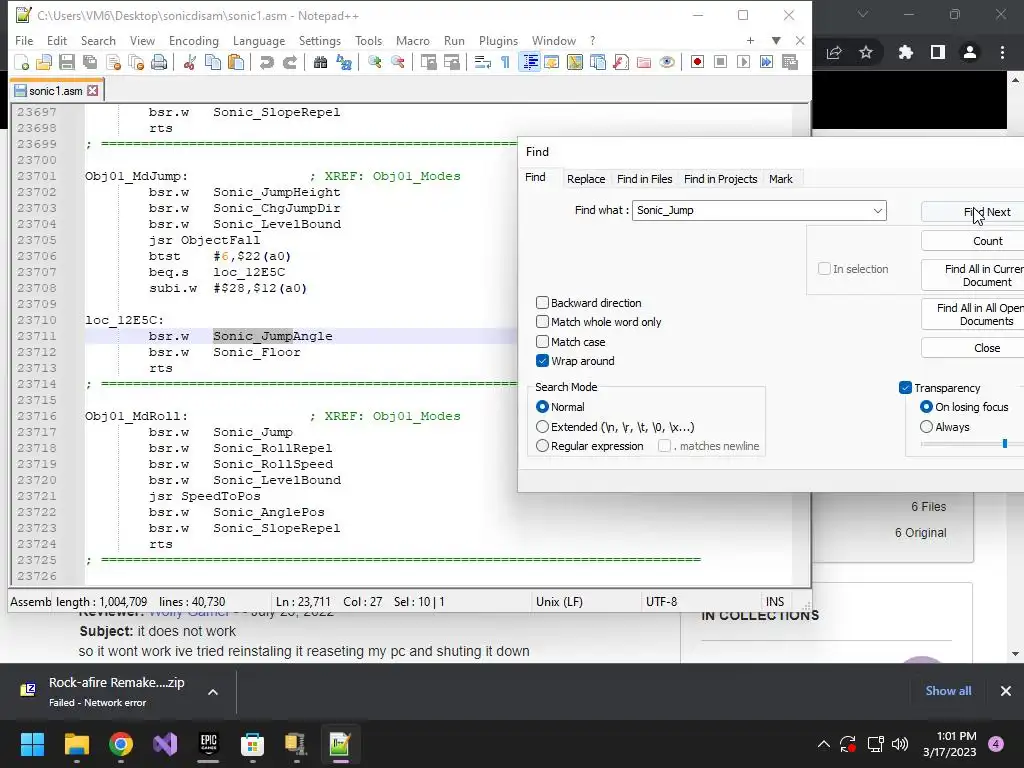Enable Match case checkbox
1024x768 pixels.
tap(542, 342)
